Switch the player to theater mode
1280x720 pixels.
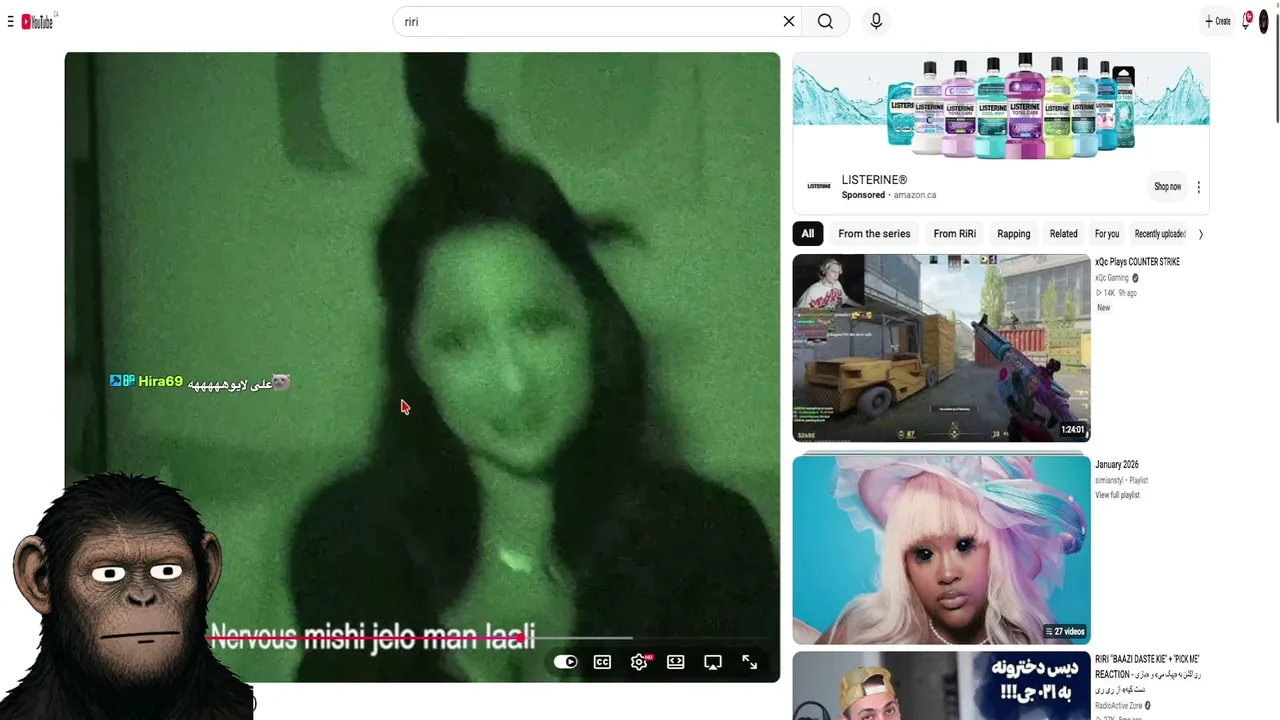pyautogui.click(x=676, y=662)
